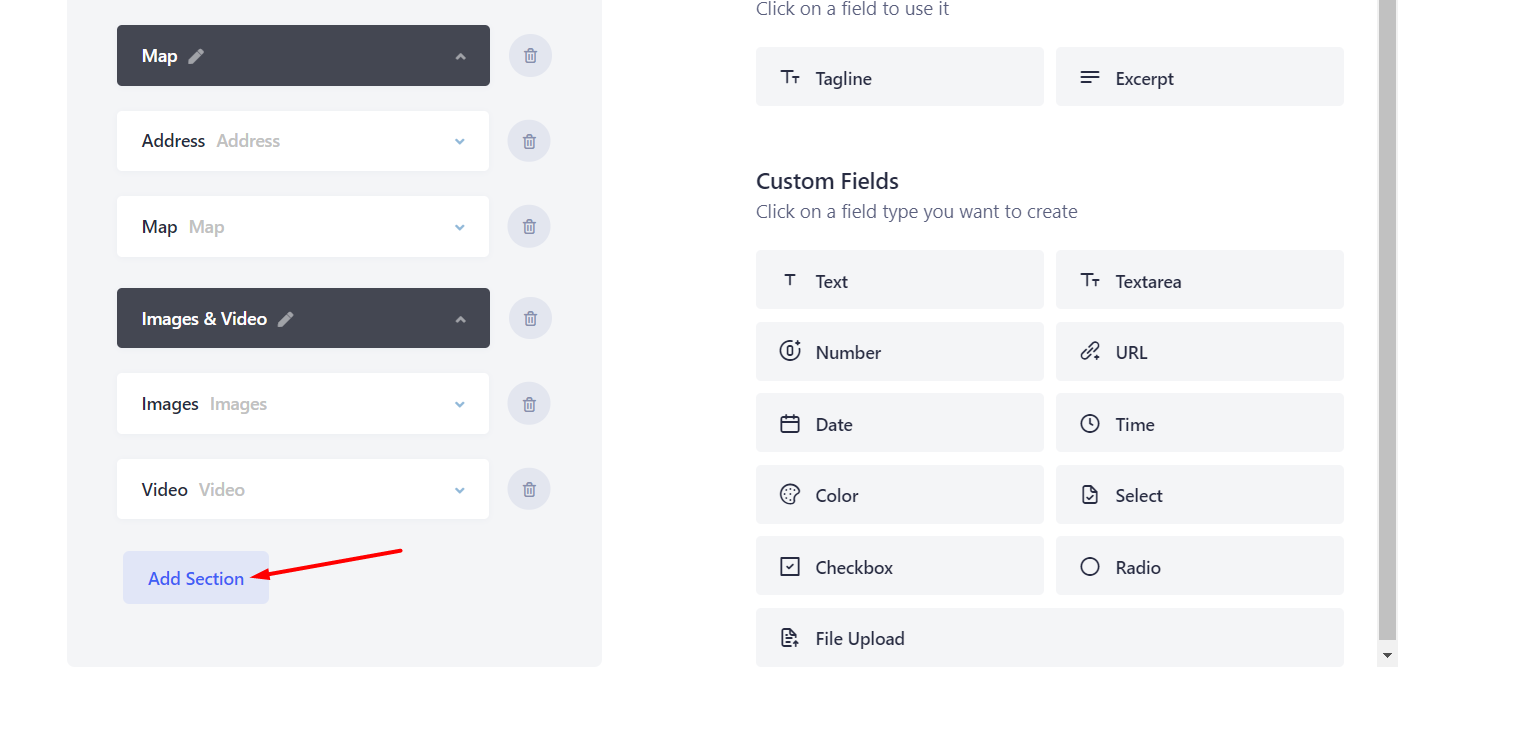Add the Tagline preset field
Viewport: 1516px width, 751px height.
pos(898,77)
